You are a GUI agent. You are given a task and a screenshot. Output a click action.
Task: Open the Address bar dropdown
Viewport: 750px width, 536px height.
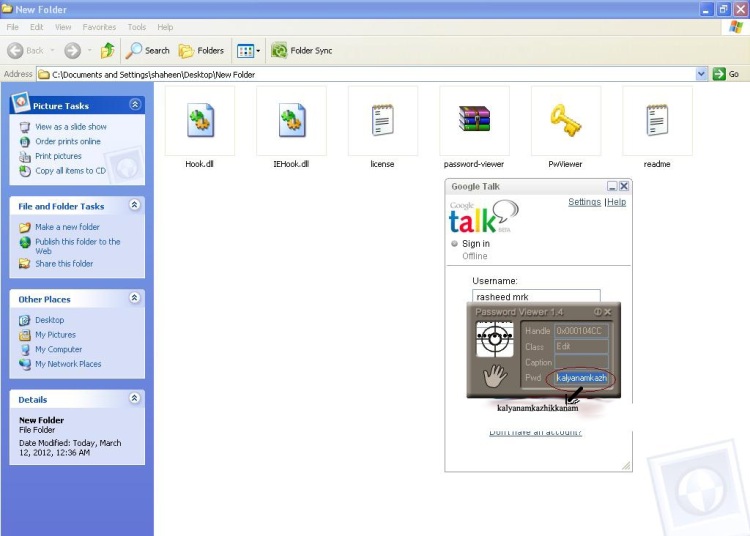click(x=701, y=74)
